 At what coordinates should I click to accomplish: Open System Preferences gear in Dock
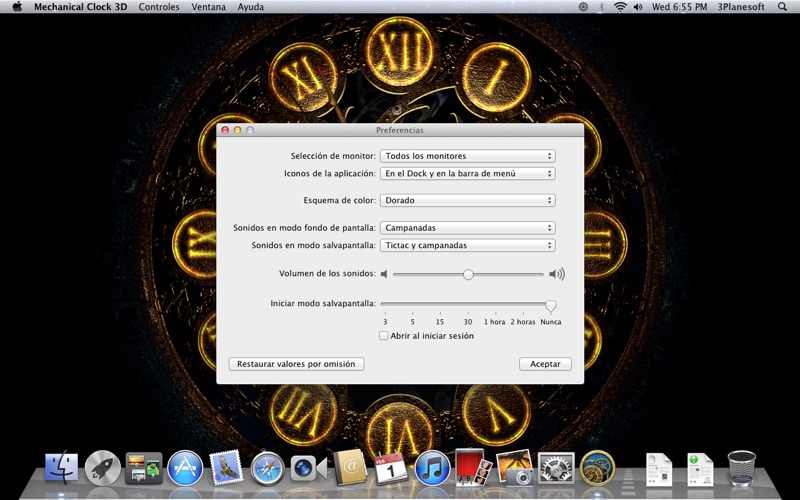pos(556,468)
